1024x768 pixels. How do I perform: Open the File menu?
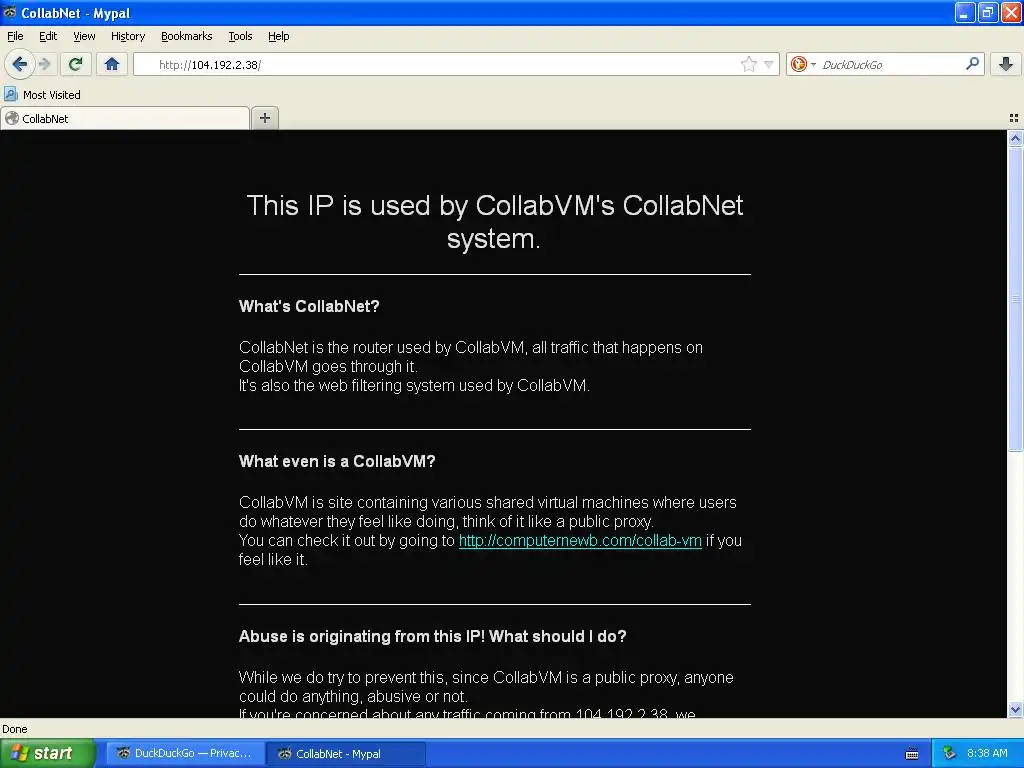[15, 36]
